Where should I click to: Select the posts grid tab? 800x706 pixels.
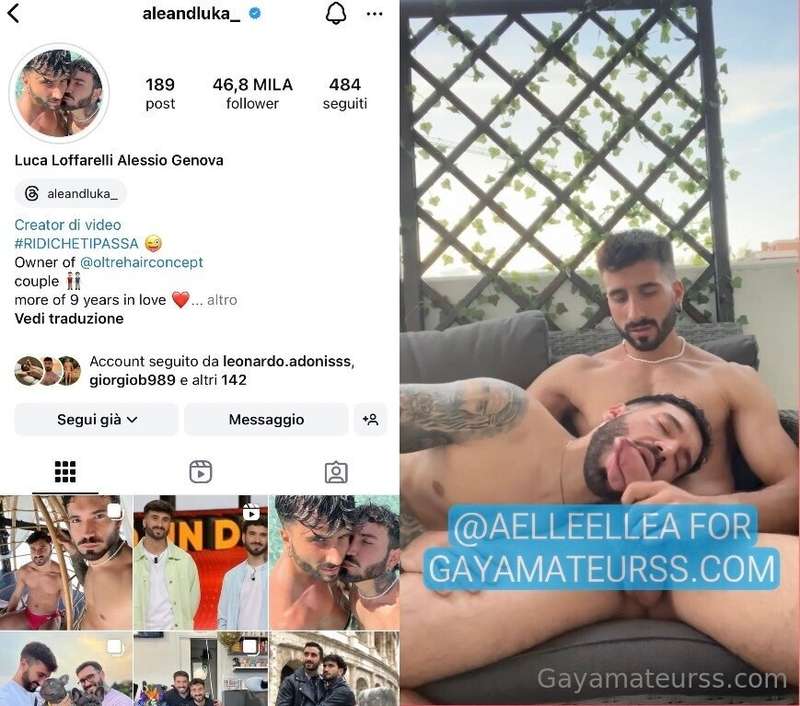pyautogui.click(x=65, y=472)
